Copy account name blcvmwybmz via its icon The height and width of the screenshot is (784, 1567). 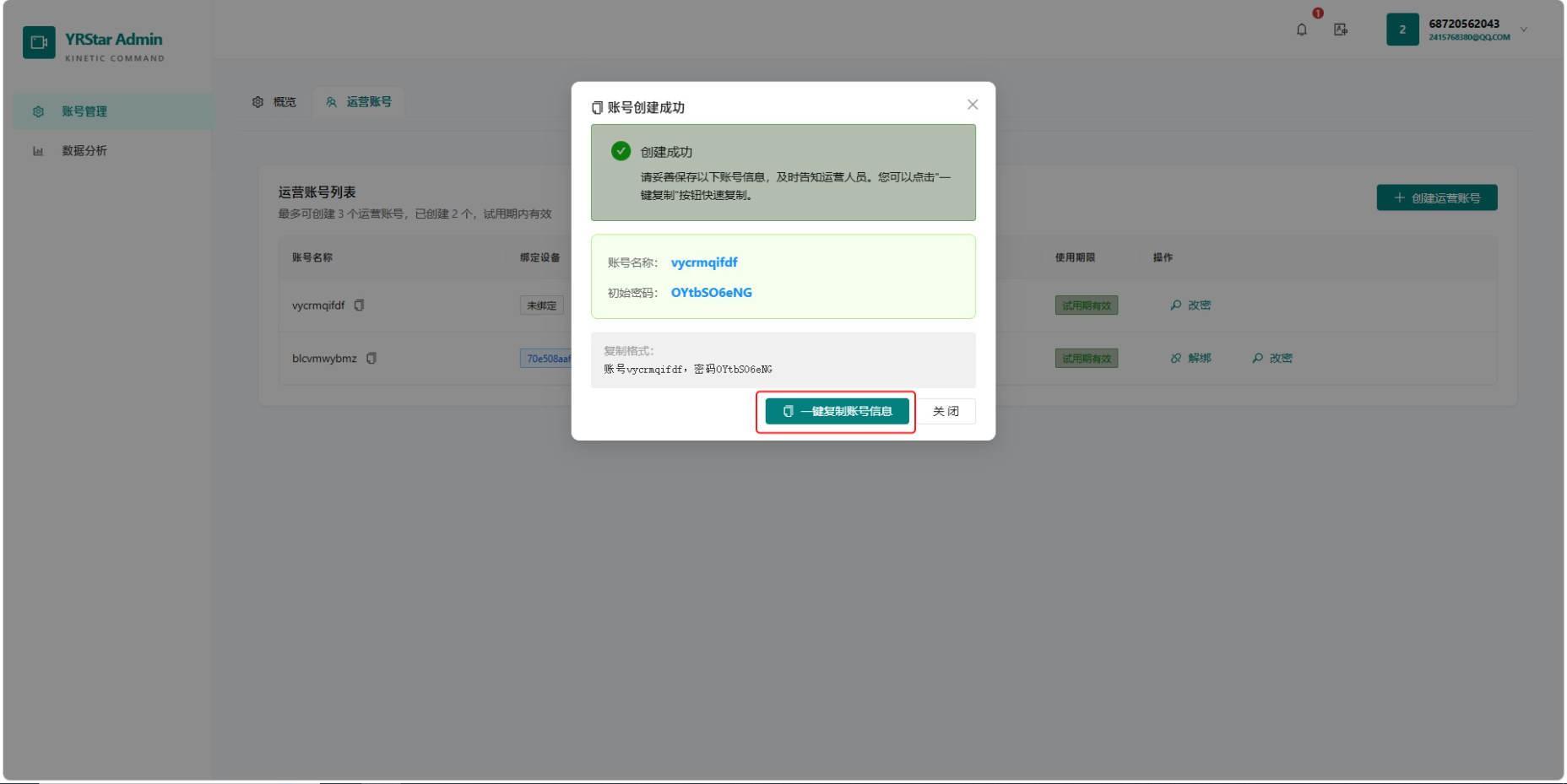pyautogui.click(x=371, y=359)
